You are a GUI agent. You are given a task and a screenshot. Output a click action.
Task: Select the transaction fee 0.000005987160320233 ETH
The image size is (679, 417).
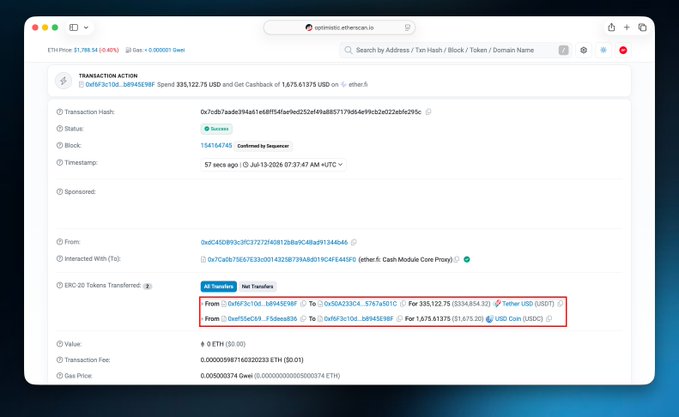(x=243, y=360)
